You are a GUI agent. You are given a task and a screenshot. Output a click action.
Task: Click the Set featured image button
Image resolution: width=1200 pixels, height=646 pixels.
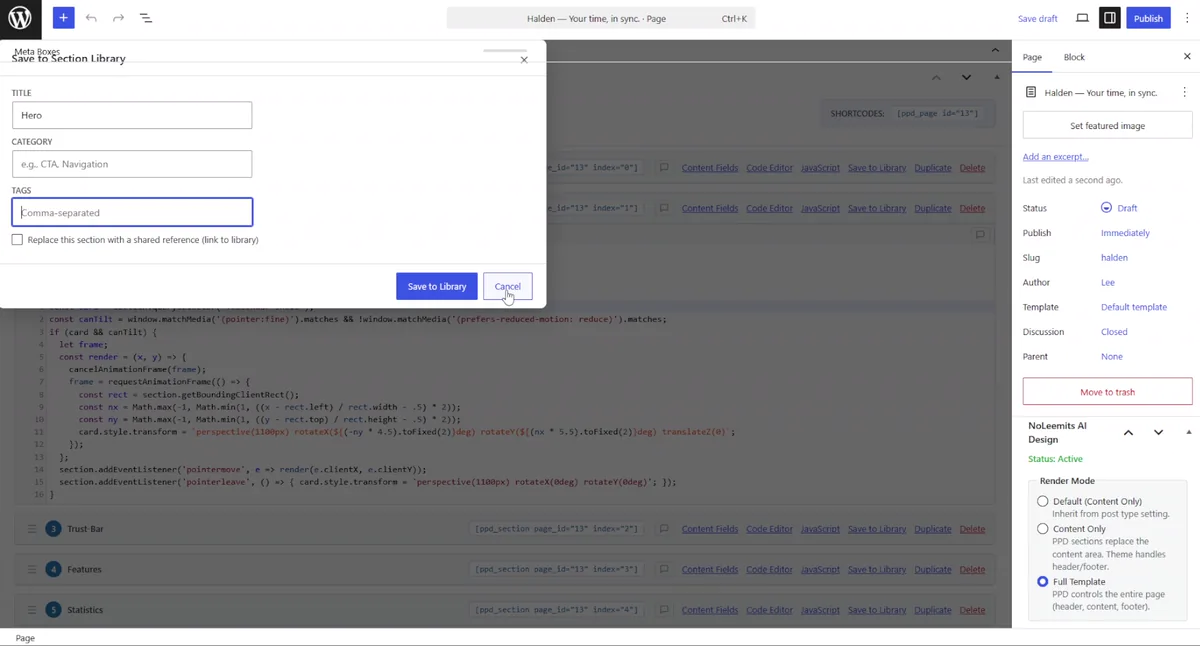pos(1107,126)
